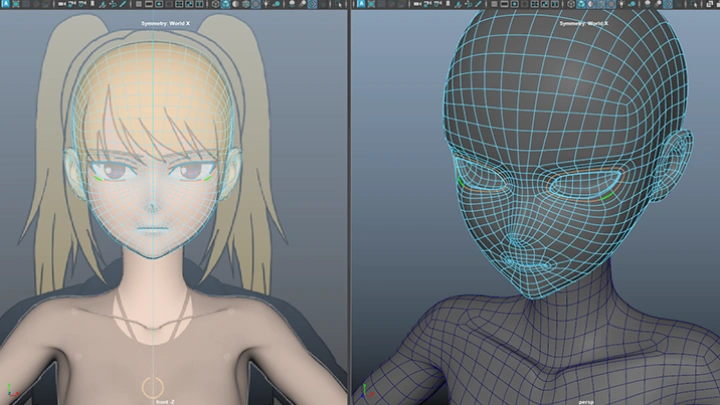Click Isolate Select icon in persp panel toolbar
This screenshot has width=720, height=405.
click(695, 4)
